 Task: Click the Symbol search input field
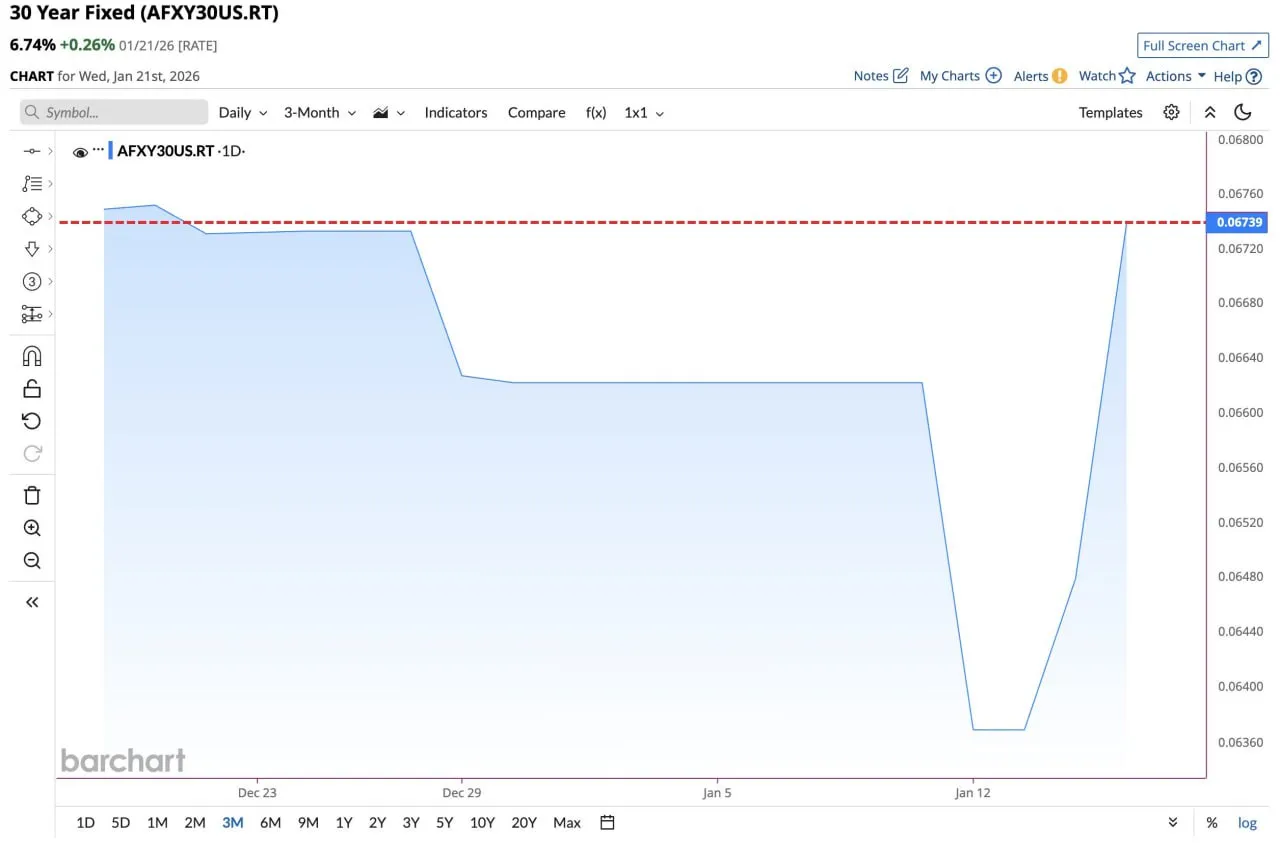pyautogui.click(x=114, y=112)
